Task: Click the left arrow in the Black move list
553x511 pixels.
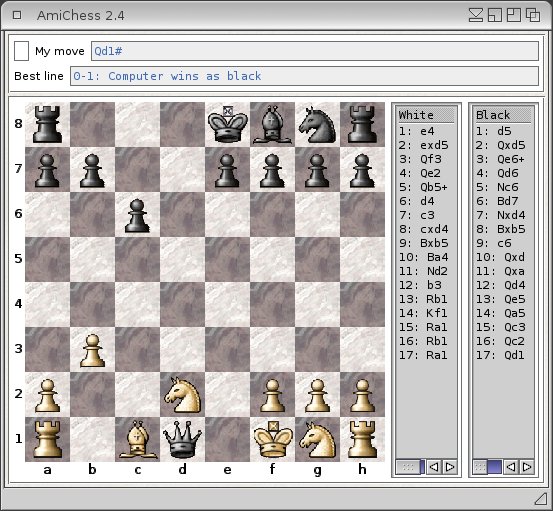Action: [511, 467]
